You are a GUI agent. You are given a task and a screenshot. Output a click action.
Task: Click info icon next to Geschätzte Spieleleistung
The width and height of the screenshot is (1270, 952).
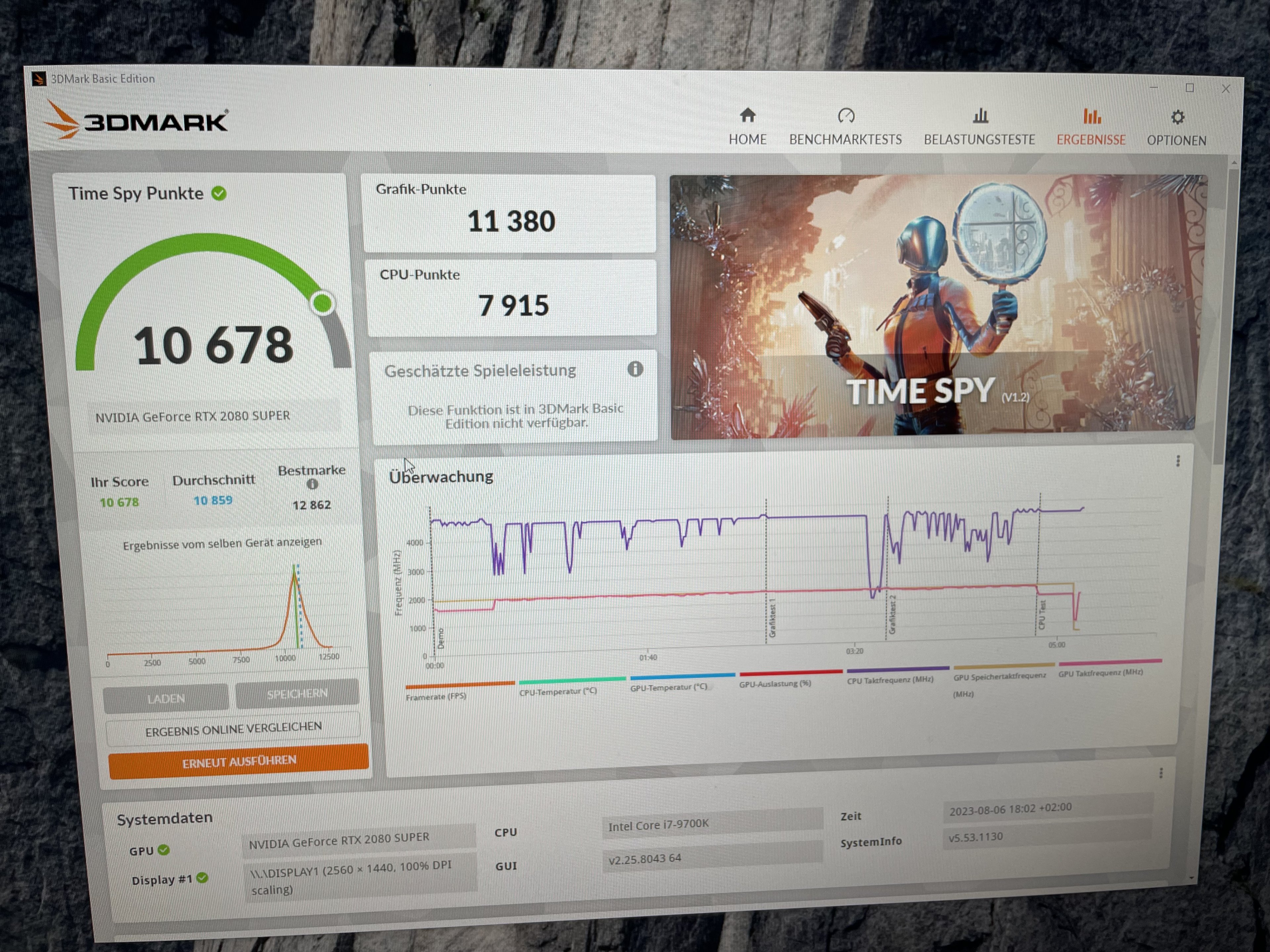(x=634, y=369)
